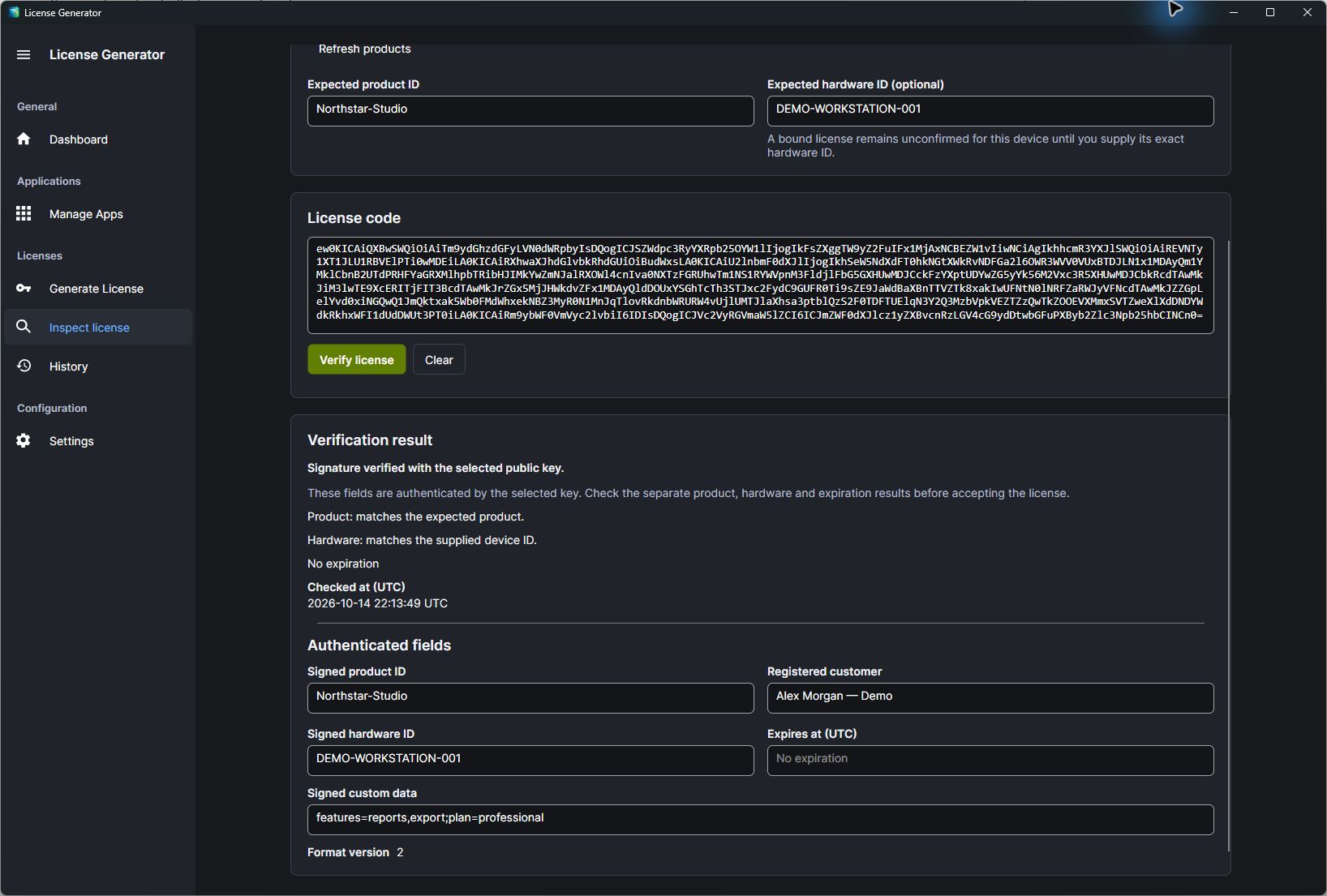Click the Inspect license magnifier icon

coord(24,327)
